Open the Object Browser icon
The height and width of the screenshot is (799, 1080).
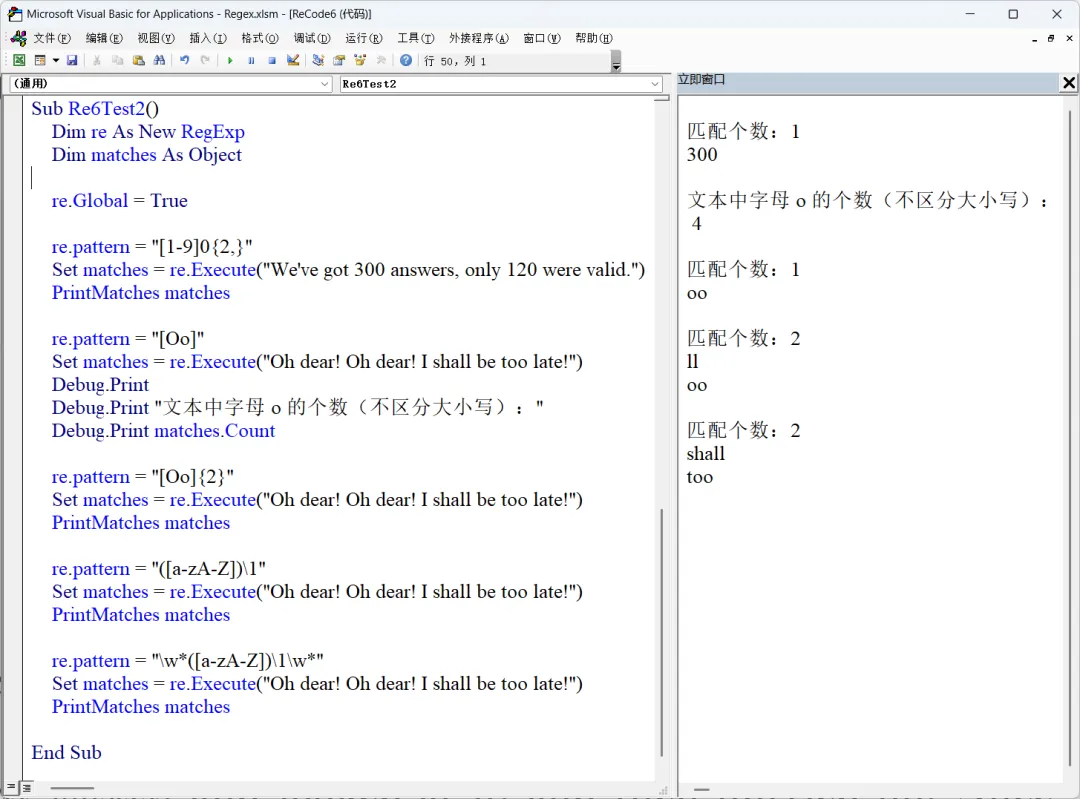(x=360, y=61)
